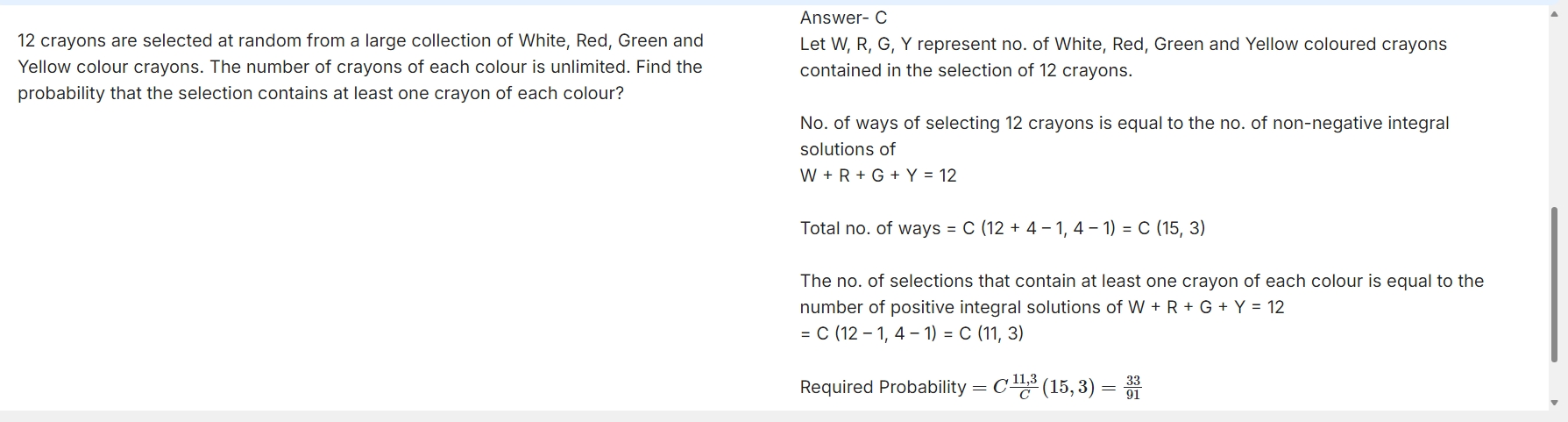Image resolution: width=1568 pixels, height=422 pixels.
Task: Click the fraction 33/91 result
Action: tap(1133, 387)
